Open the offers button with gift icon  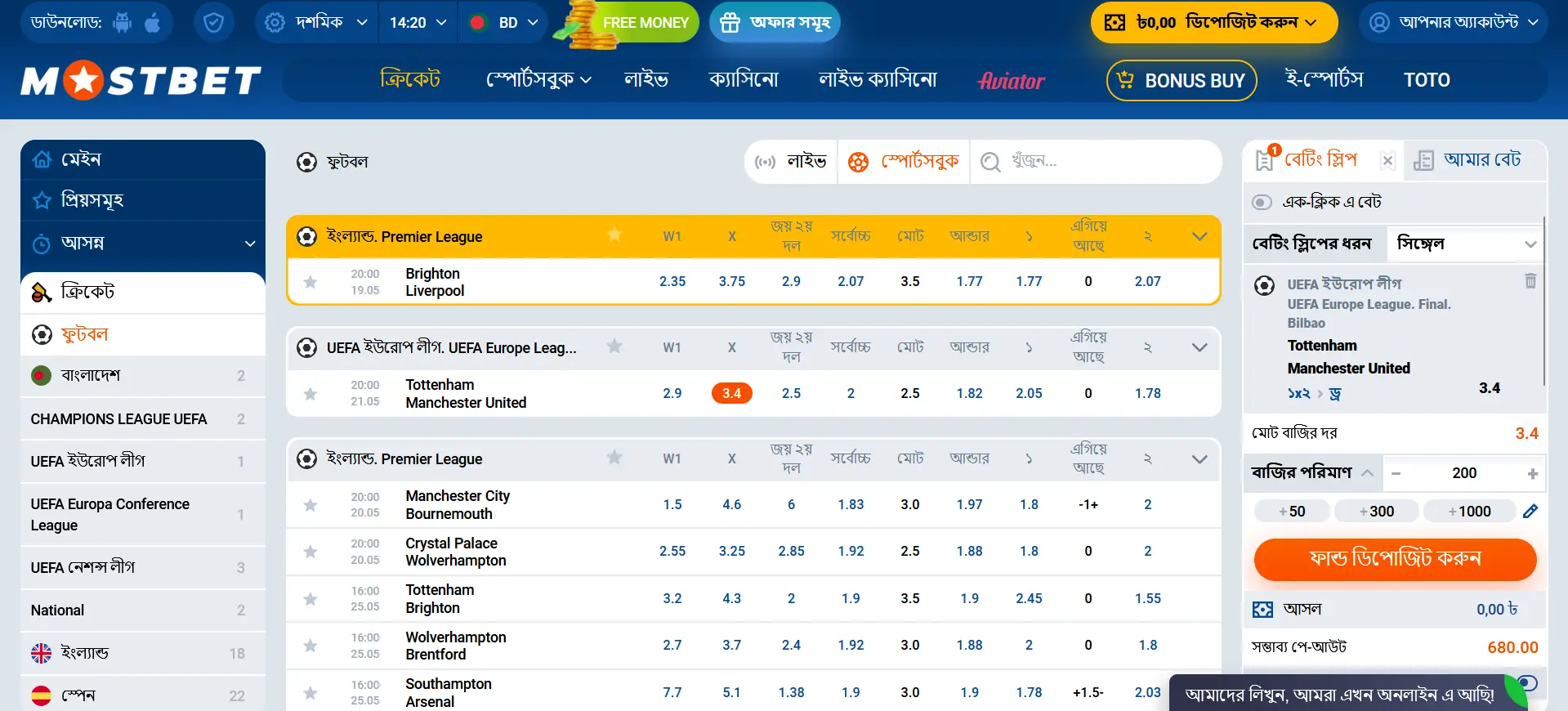pos(775,22)
